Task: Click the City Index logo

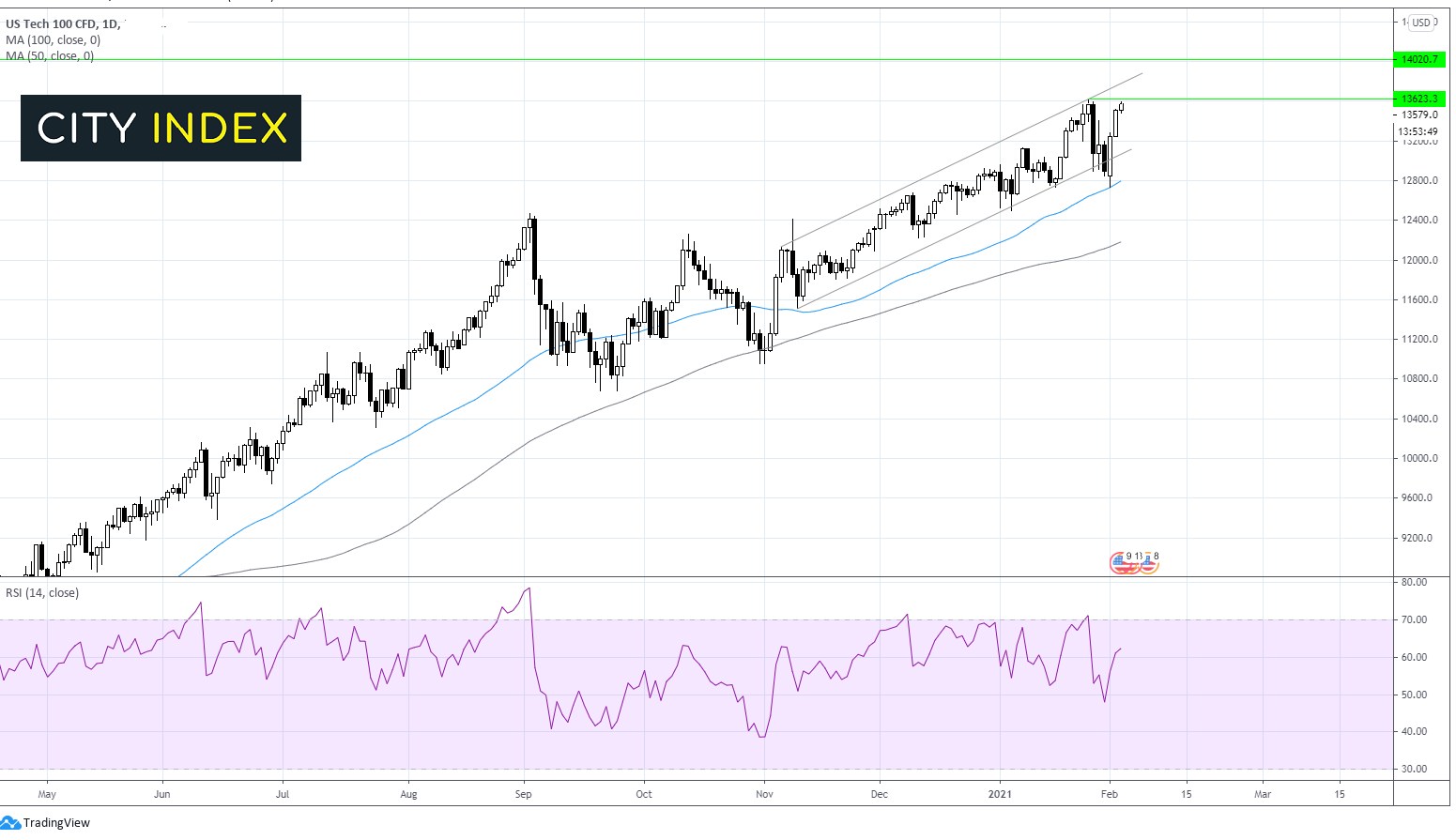Action: pos(160,128)
